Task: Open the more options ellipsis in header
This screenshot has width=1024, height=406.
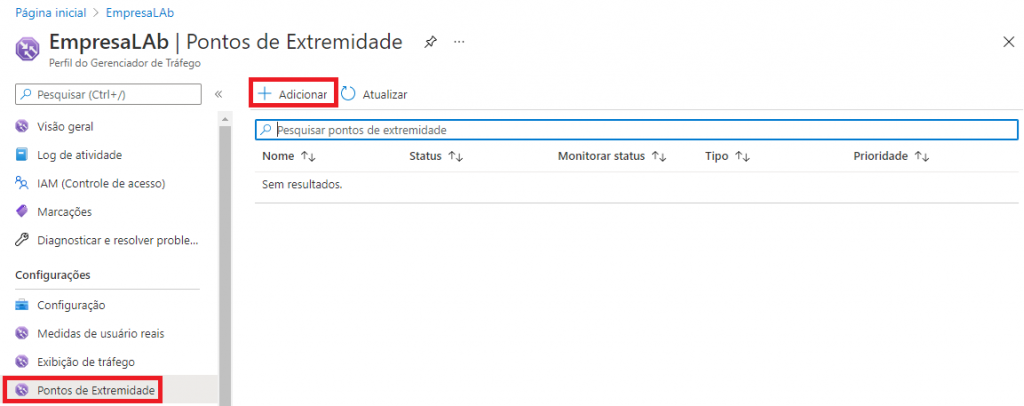Action: click(x=459, y=42)
